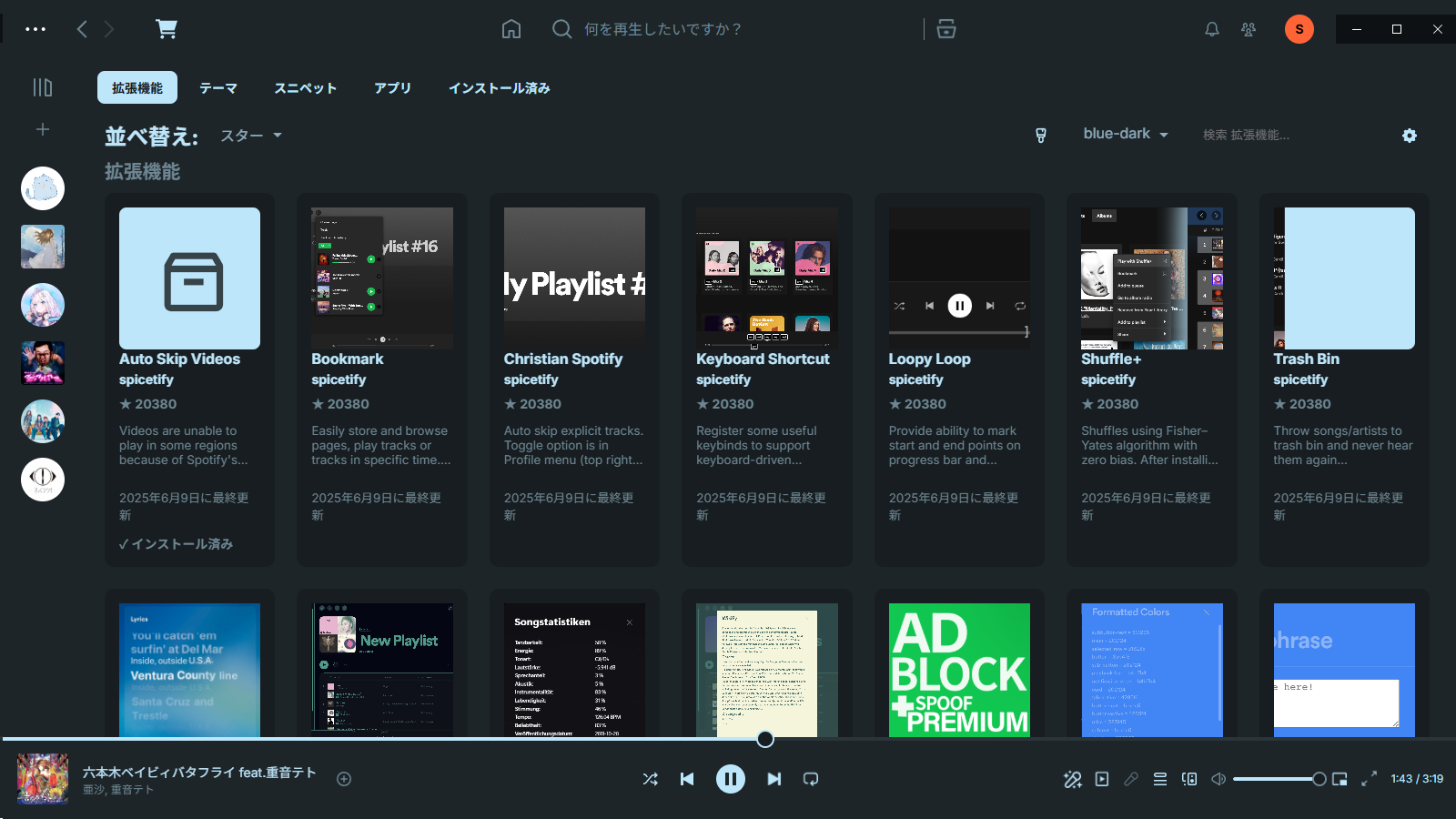
Task: Open the play queue icon
Action: (x=1160, y=779)
